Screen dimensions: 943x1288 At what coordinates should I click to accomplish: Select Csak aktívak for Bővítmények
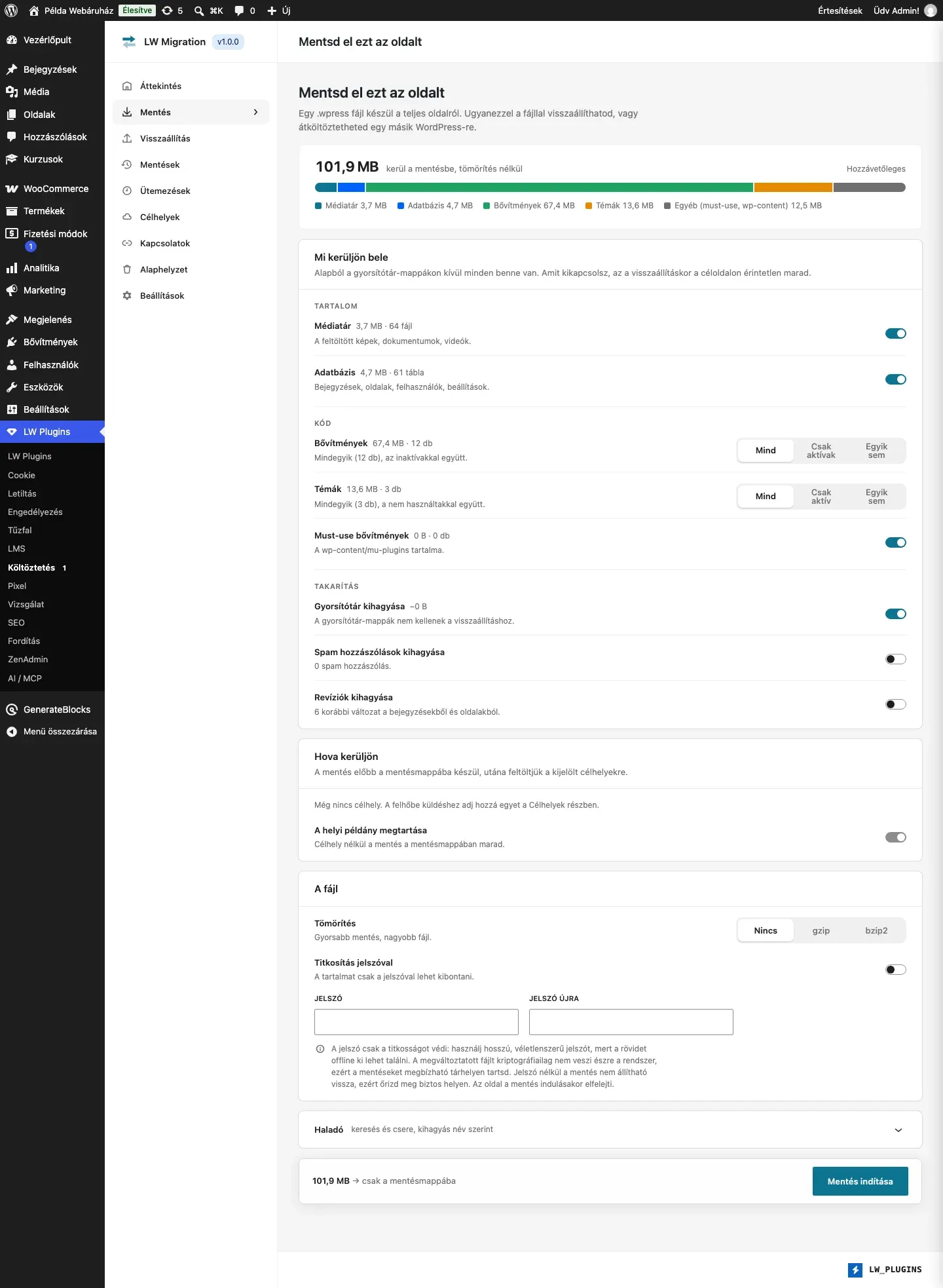821,451
